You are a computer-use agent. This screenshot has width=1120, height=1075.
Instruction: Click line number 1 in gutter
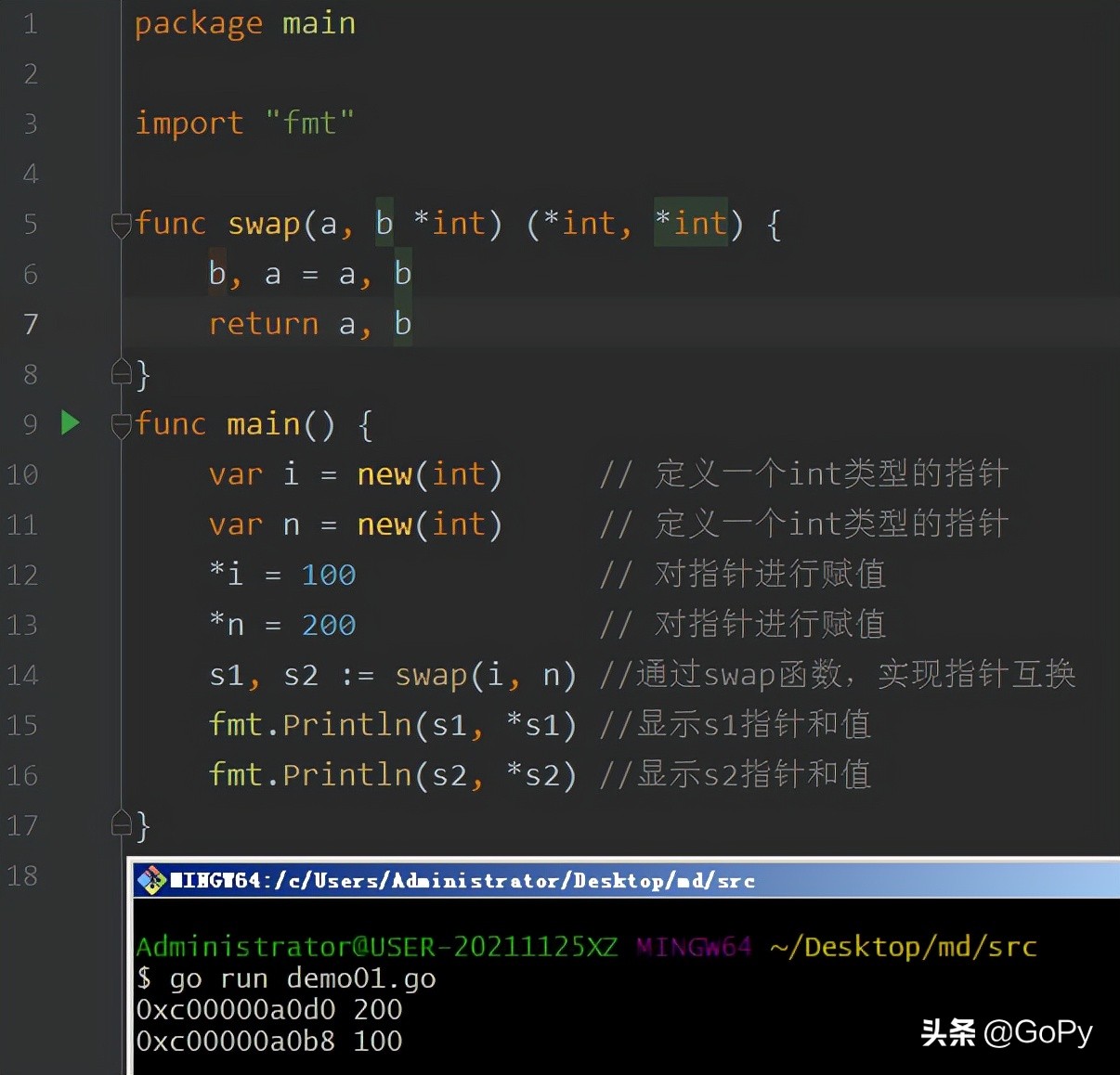(31, 23)
